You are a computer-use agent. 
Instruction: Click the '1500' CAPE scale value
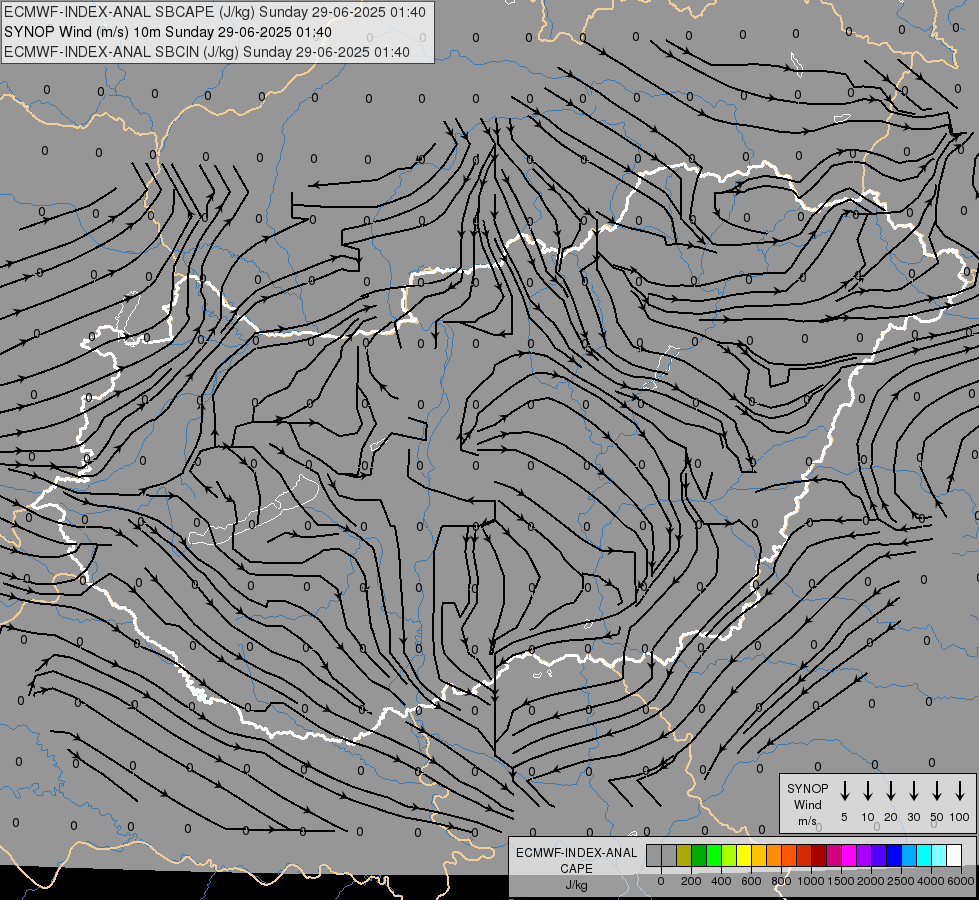point(841,881)
